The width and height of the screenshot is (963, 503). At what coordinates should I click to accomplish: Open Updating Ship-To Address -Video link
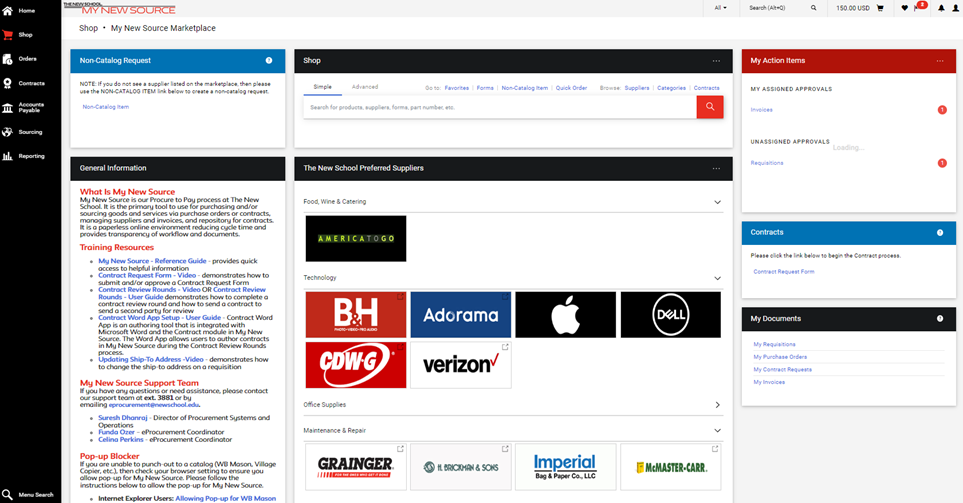coord(150,359)
